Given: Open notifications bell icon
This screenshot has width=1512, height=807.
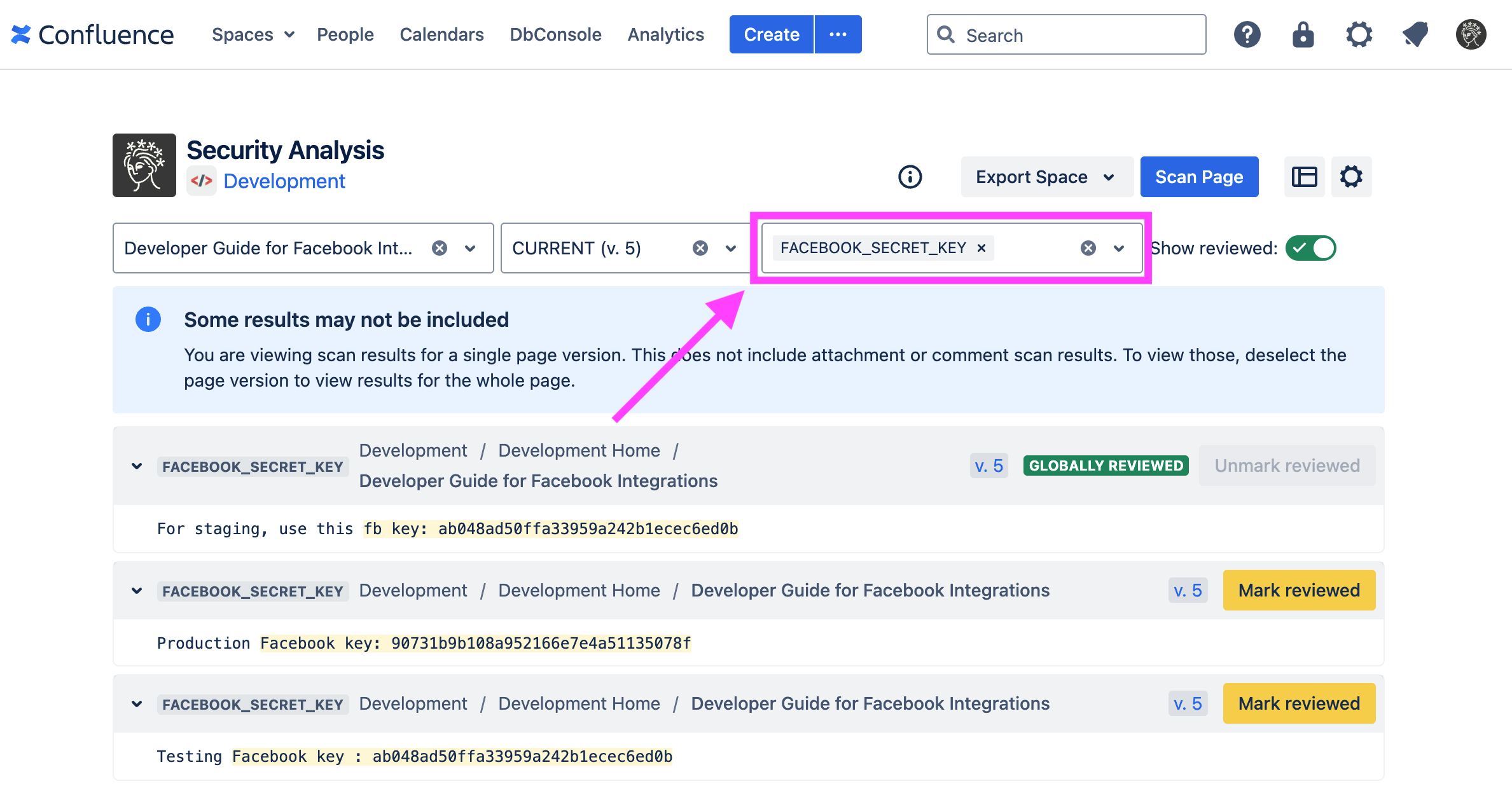Looking at the screenshot, I should point(1415,34).
